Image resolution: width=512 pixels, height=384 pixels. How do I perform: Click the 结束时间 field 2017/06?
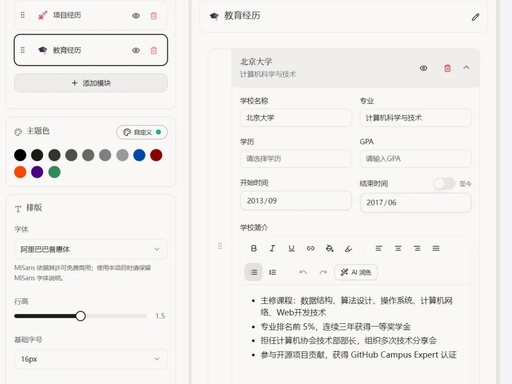(x=415, y=202)
